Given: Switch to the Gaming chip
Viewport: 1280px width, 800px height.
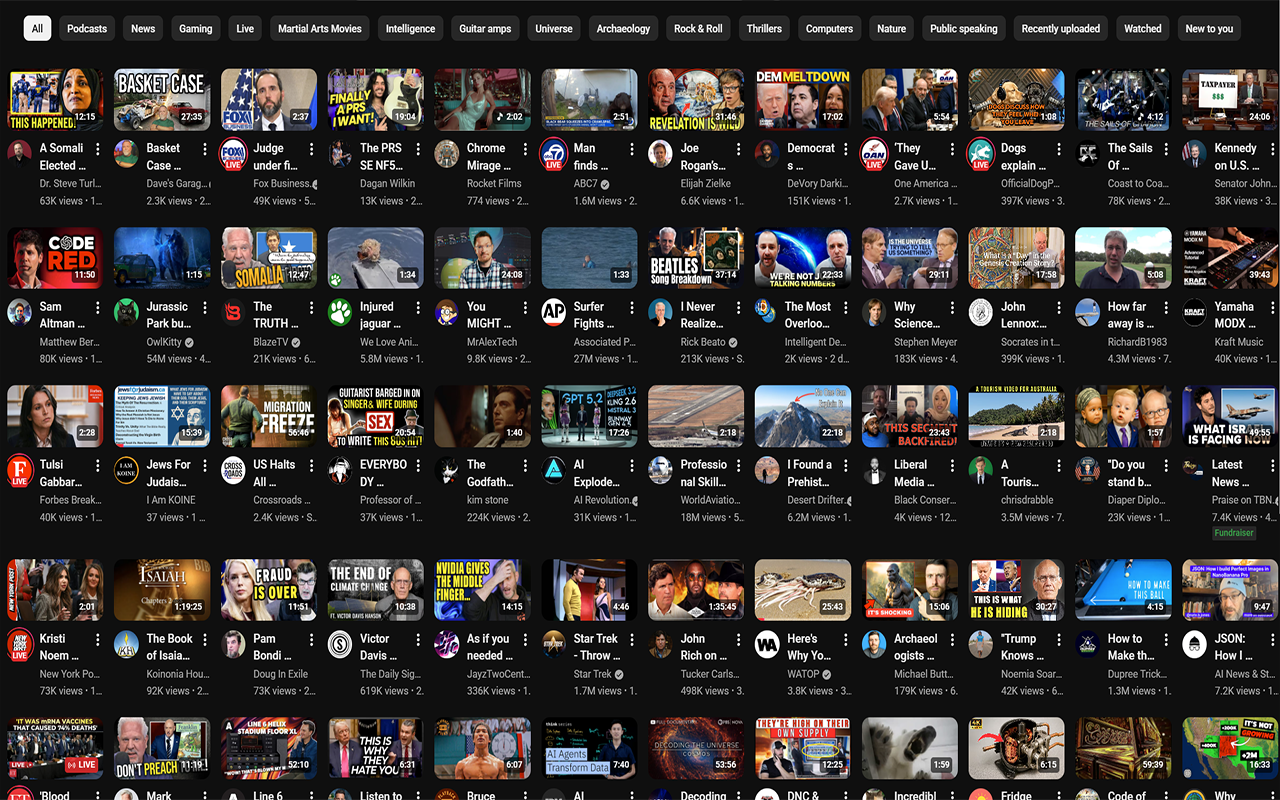Looking at the screenshot, I should pyautogui.click(x=196, y=29).
